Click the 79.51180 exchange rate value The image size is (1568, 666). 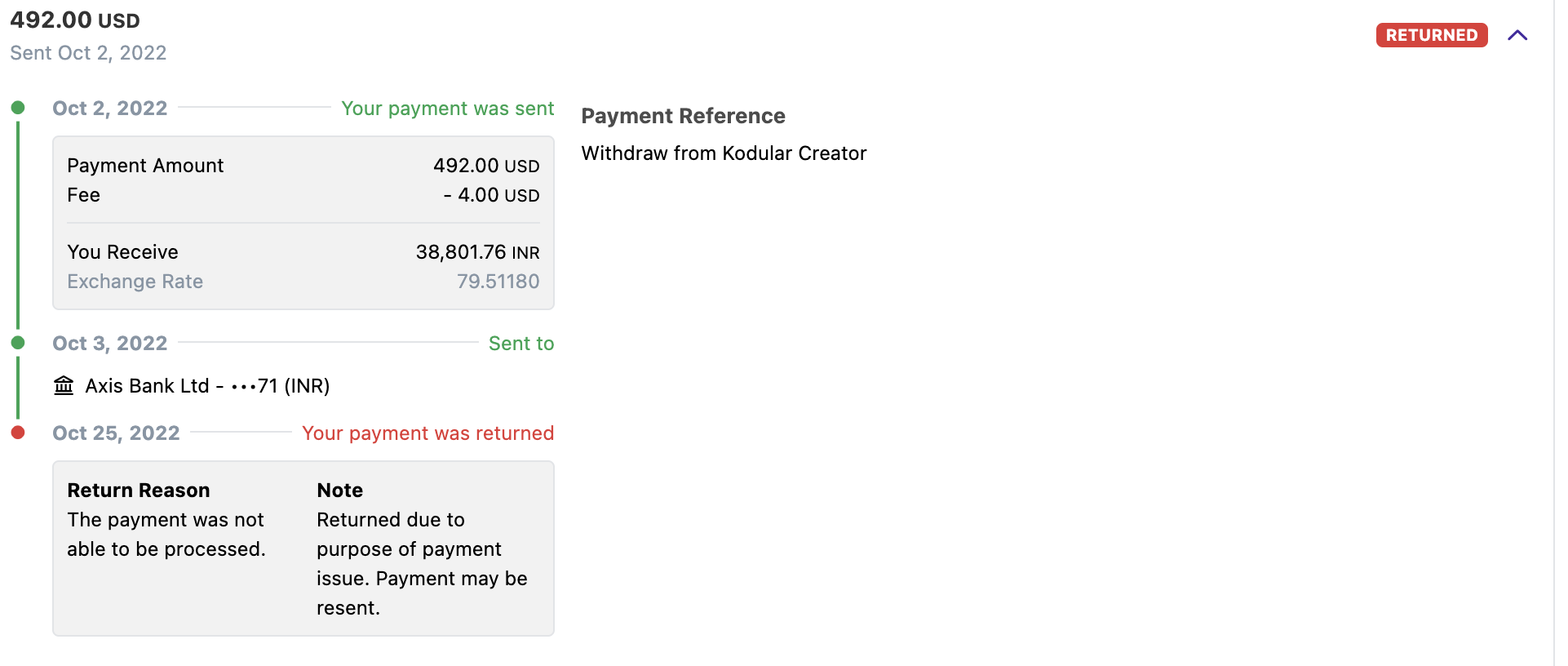tap(498, 282)
